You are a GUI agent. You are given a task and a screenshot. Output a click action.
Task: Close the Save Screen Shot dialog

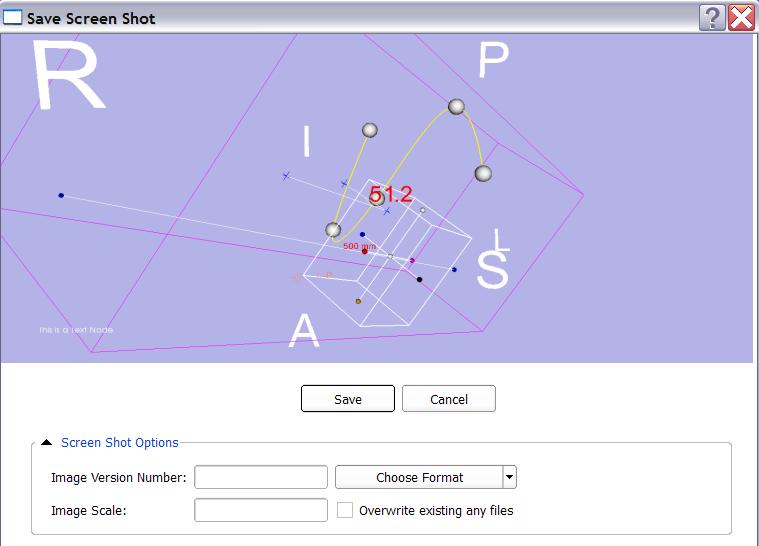click(741, 17)
